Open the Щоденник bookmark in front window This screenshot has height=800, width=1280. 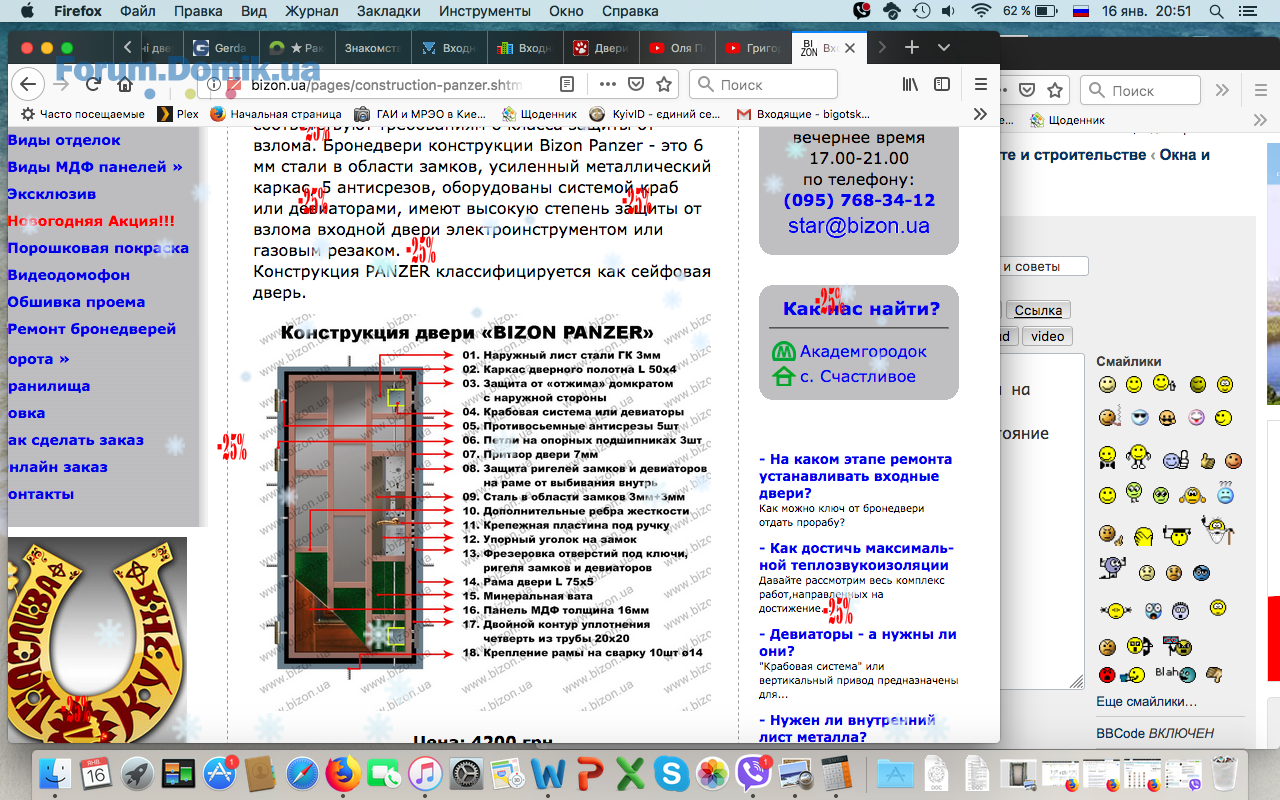tap(540, 114)
